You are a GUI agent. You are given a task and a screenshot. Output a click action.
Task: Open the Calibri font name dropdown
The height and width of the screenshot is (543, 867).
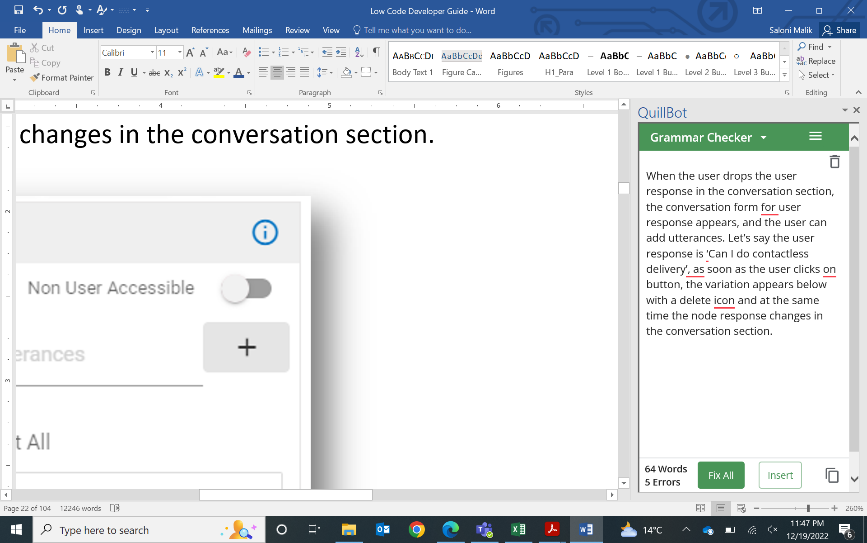click(x=152, y=52)
